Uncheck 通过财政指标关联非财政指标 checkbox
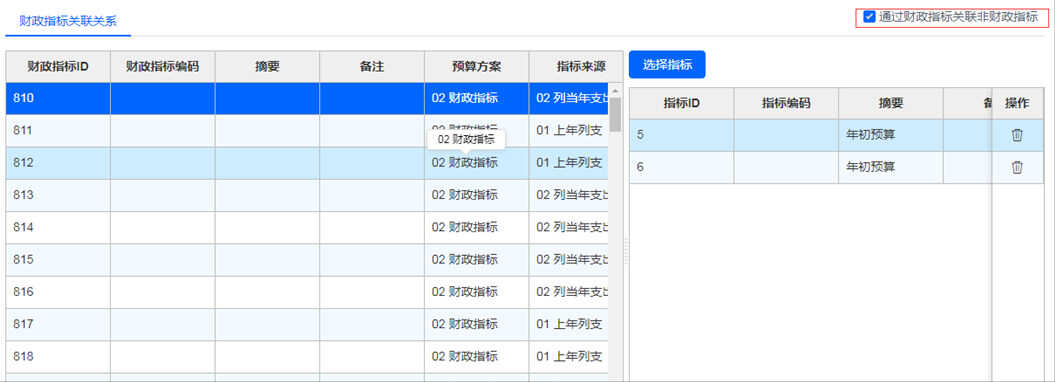1055x382 pixels. coord(870,17)
